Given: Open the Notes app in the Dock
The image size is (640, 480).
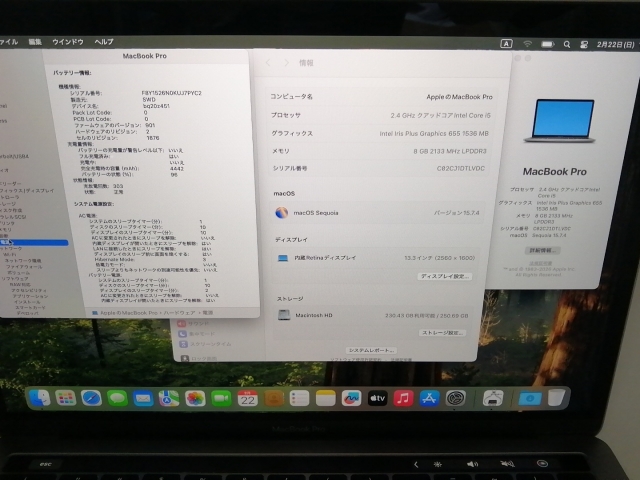Looking at the screenshot, I should click(325, 398).
